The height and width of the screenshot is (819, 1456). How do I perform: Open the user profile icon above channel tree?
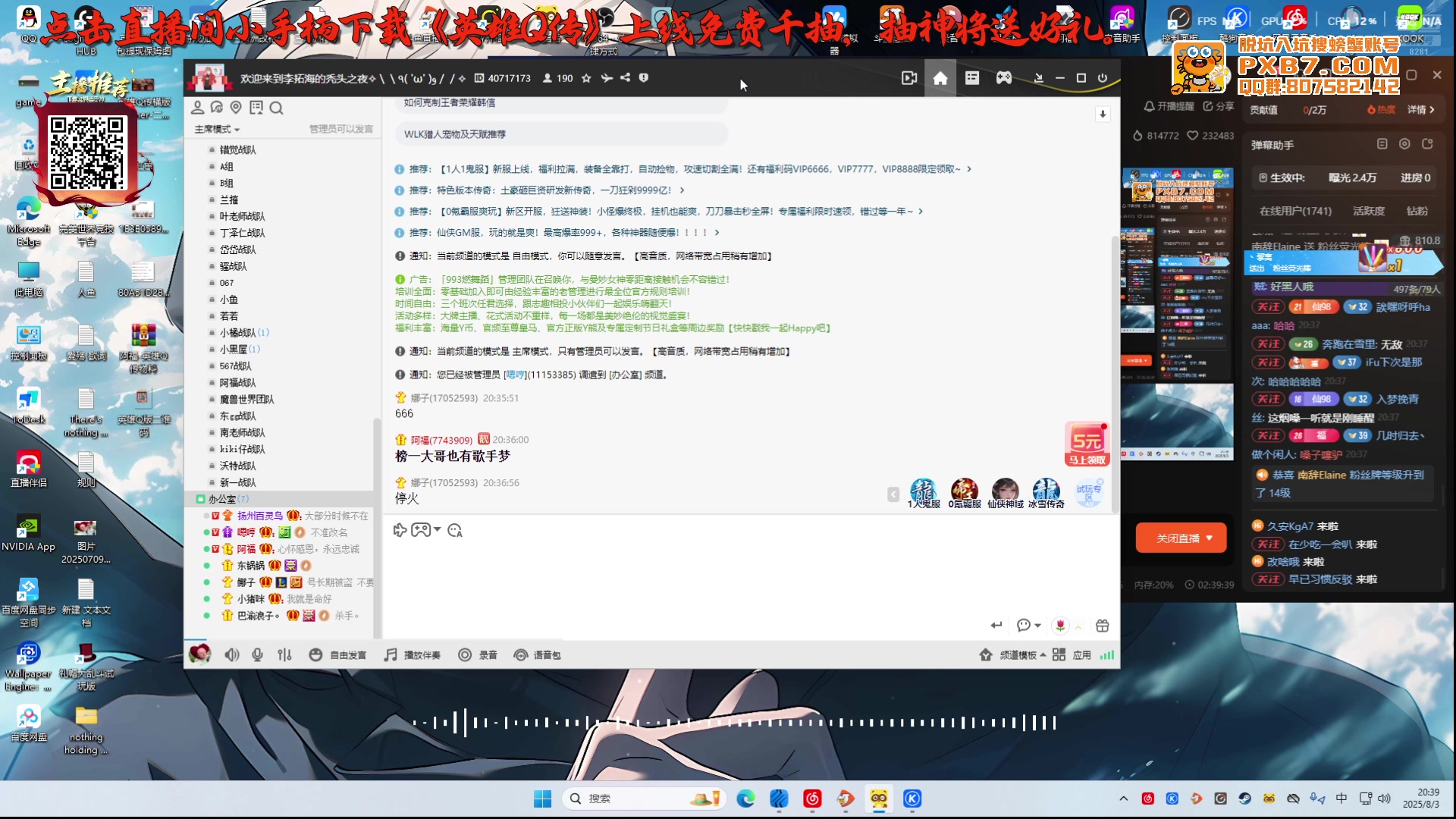(x=198, y=108)
